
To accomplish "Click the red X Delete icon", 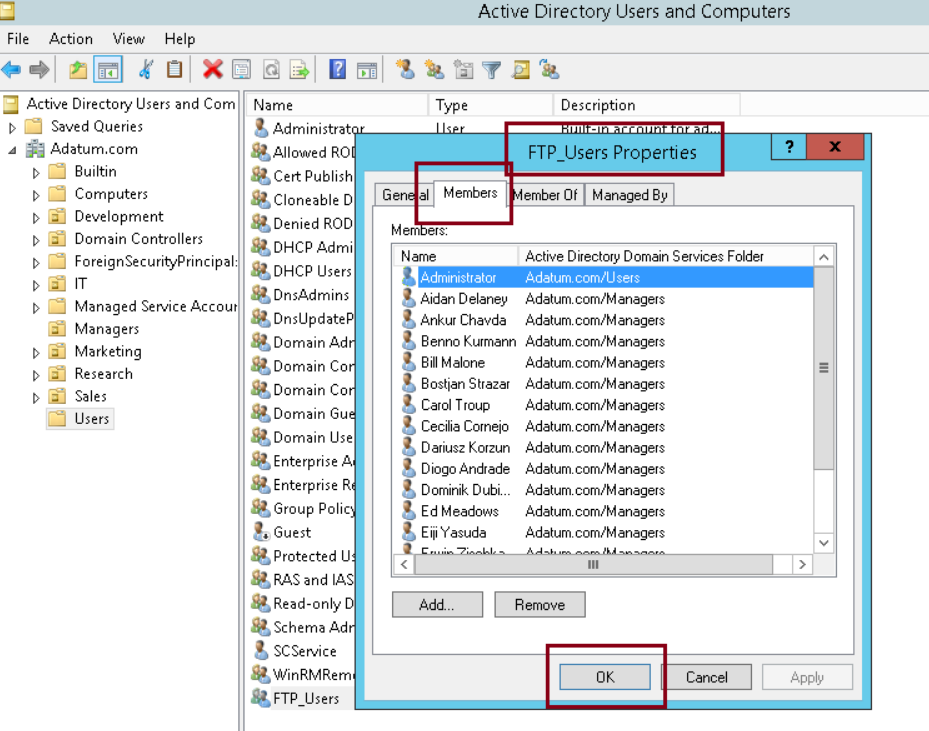I will click(x=212, y=70).
